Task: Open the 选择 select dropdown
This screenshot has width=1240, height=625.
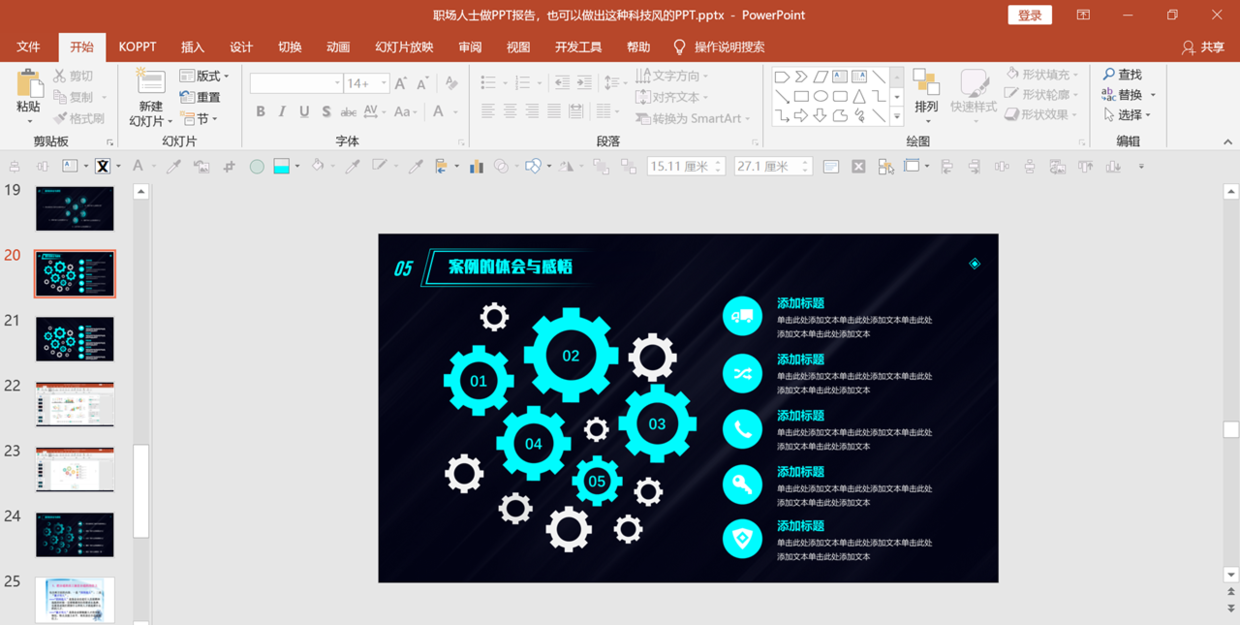Action: (x=1129, y=115)
